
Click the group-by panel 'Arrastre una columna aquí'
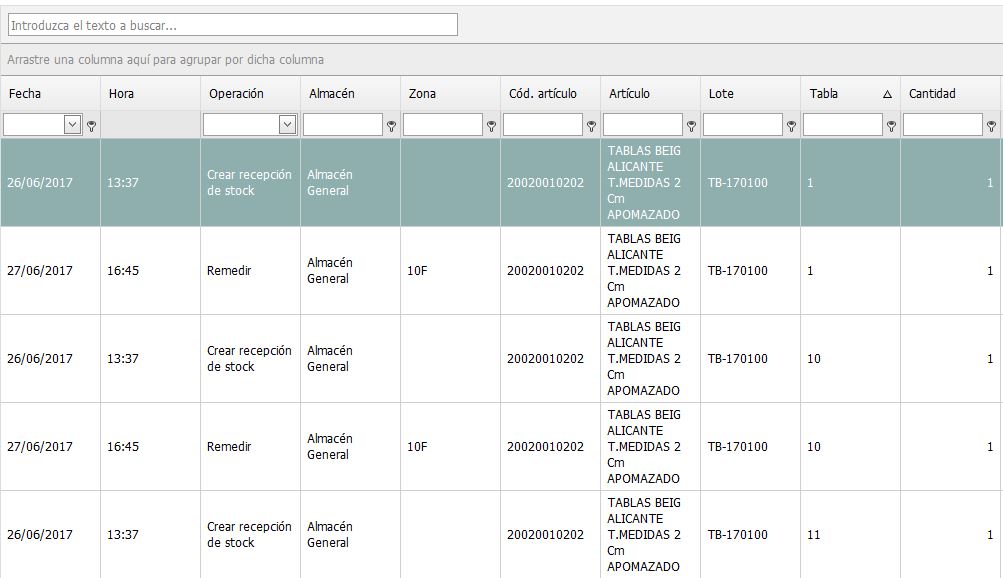(502, 59)
